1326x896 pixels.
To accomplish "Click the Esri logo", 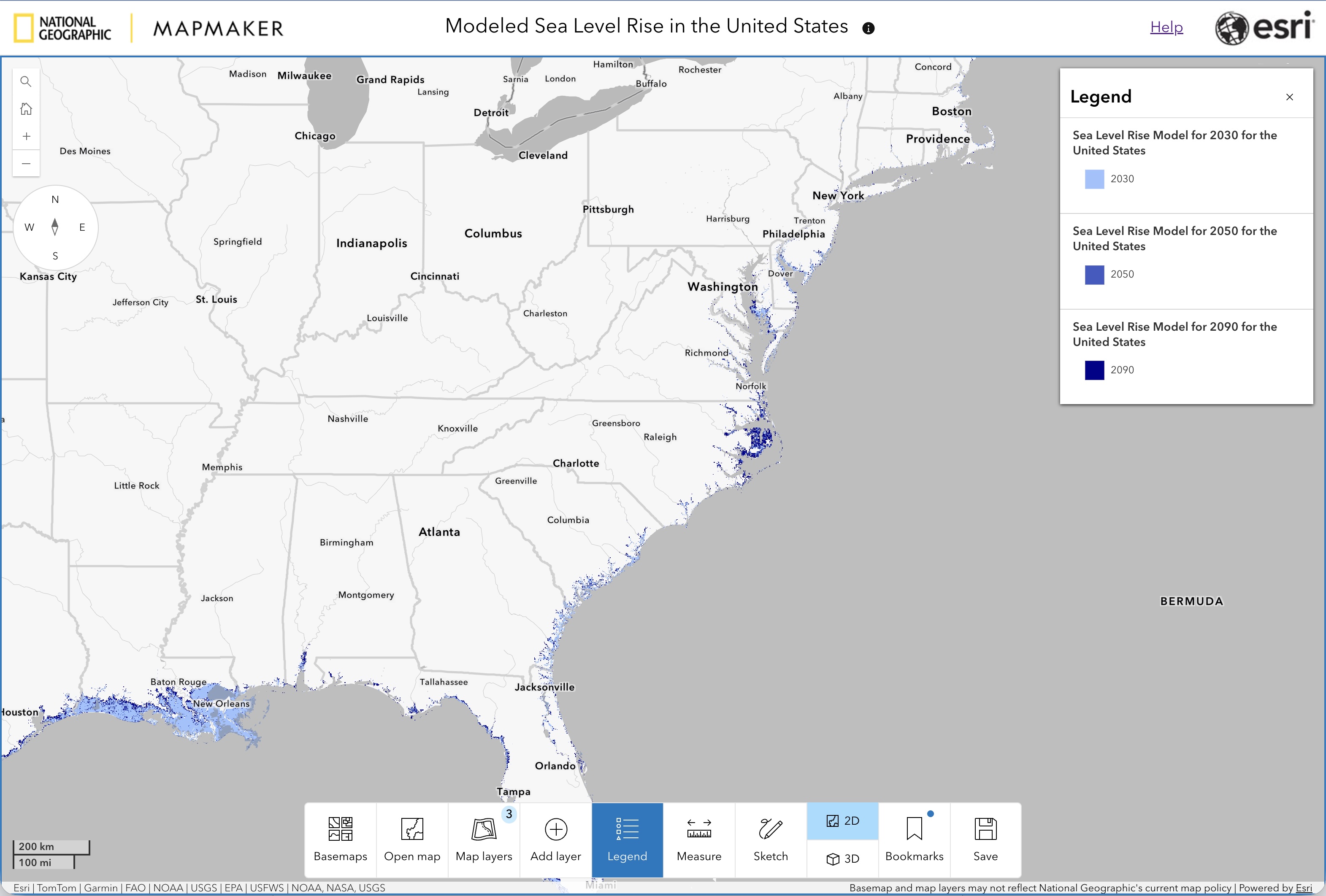I will pos(1264,27).
